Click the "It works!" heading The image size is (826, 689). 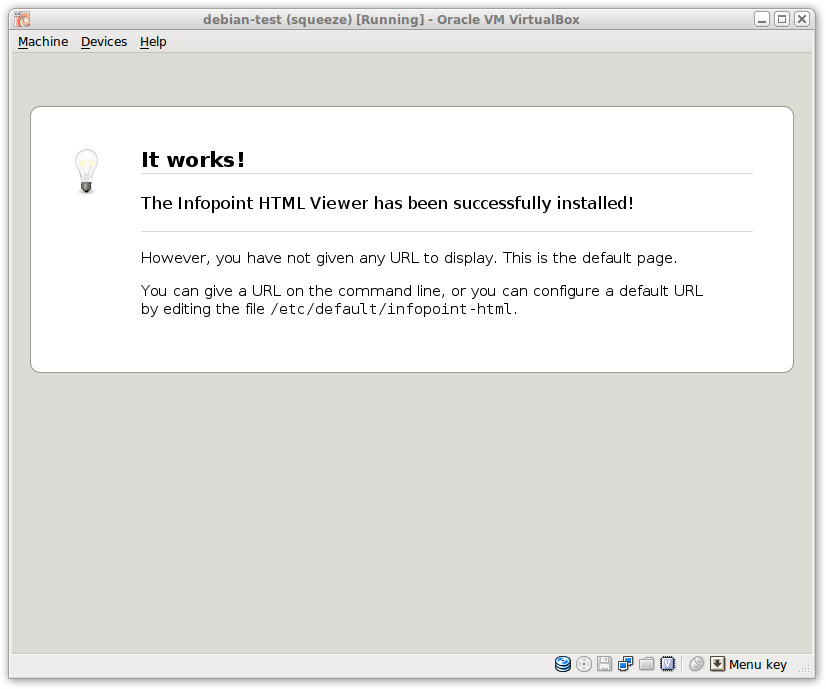coord(193,160)
